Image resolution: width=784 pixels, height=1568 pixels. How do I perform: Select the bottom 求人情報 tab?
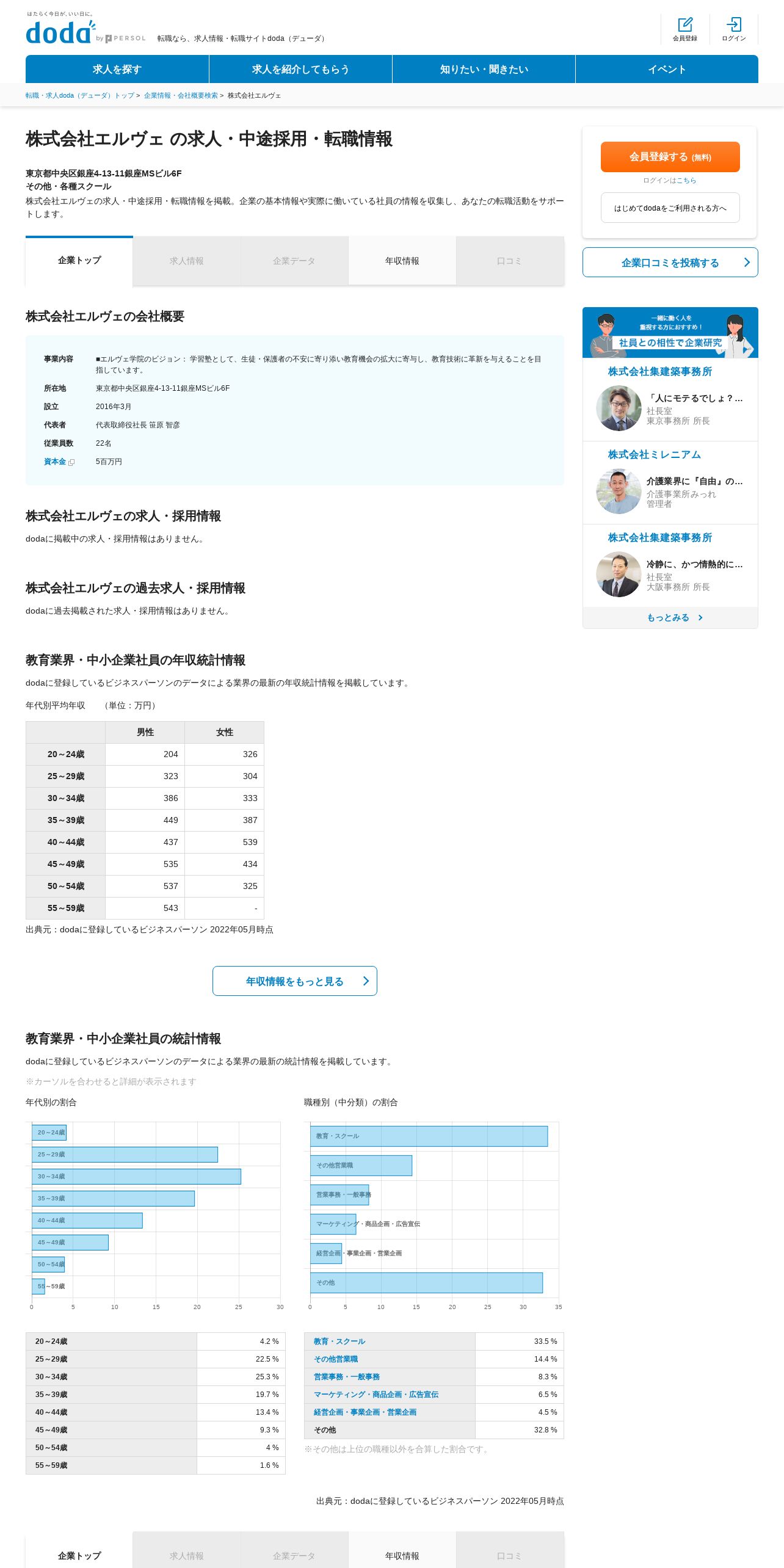click(x=187, y=1551)
